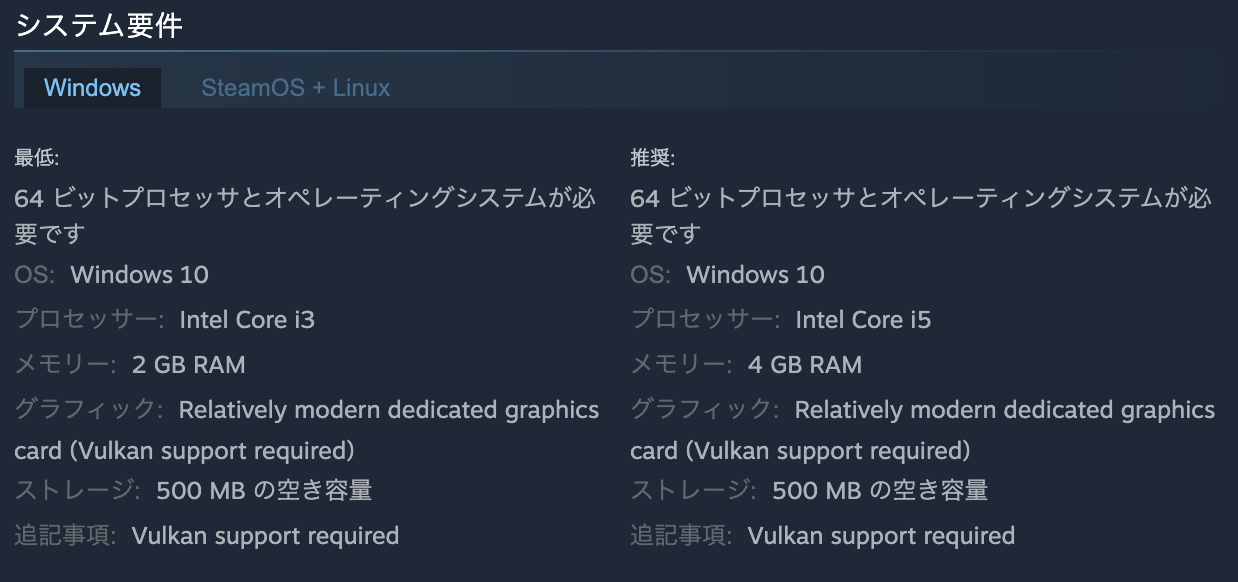
Task: Click the minimum 追記事項 Vulkan note
Action: click(x=264, y=535)
